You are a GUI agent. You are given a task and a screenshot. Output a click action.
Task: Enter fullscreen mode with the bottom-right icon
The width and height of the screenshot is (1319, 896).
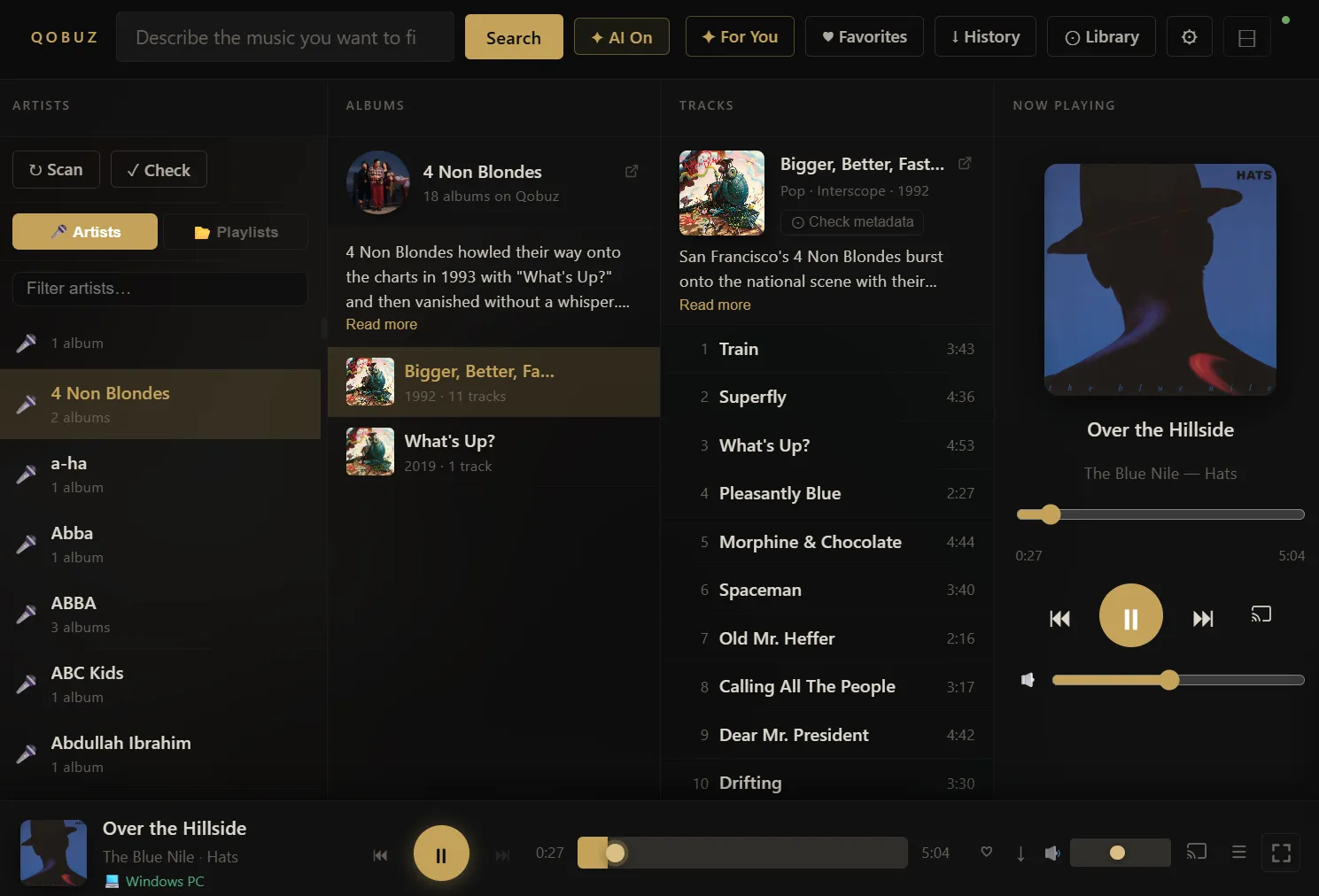click(1281, 853)
